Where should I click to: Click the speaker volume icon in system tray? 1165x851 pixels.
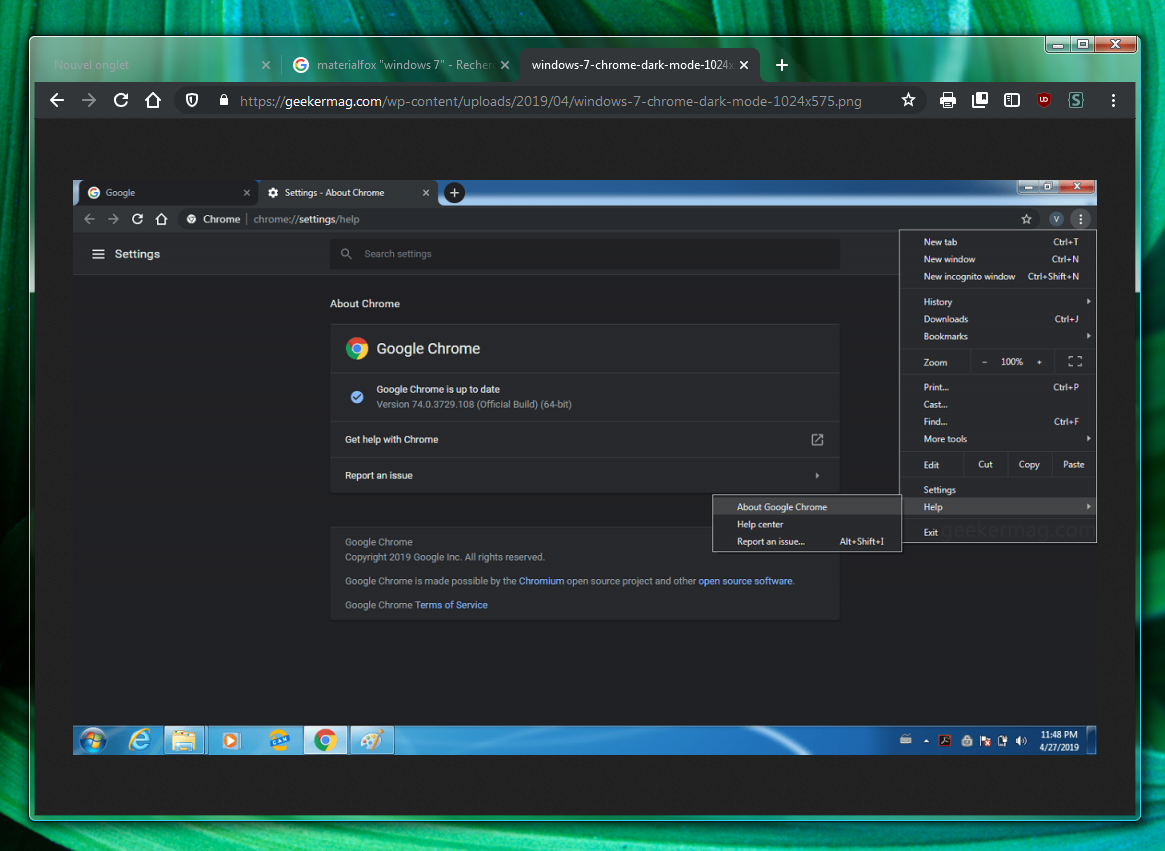click(1022, 741)
